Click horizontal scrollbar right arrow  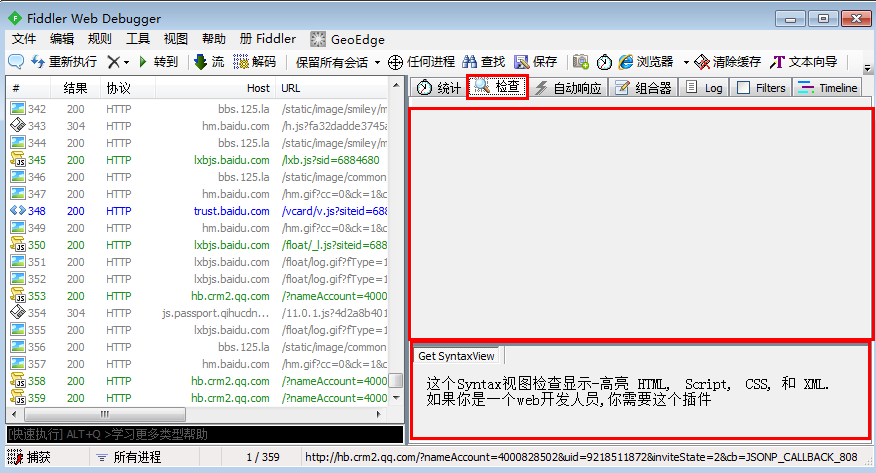[379, 414]
